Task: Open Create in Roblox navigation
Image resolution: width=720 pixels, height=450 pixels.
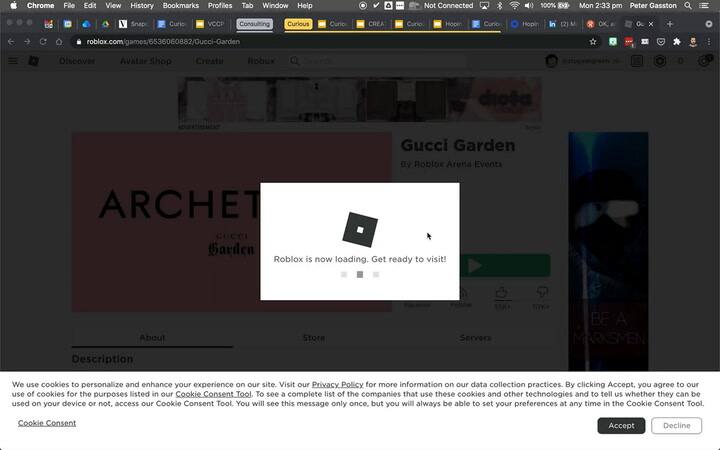Action: 209,61
